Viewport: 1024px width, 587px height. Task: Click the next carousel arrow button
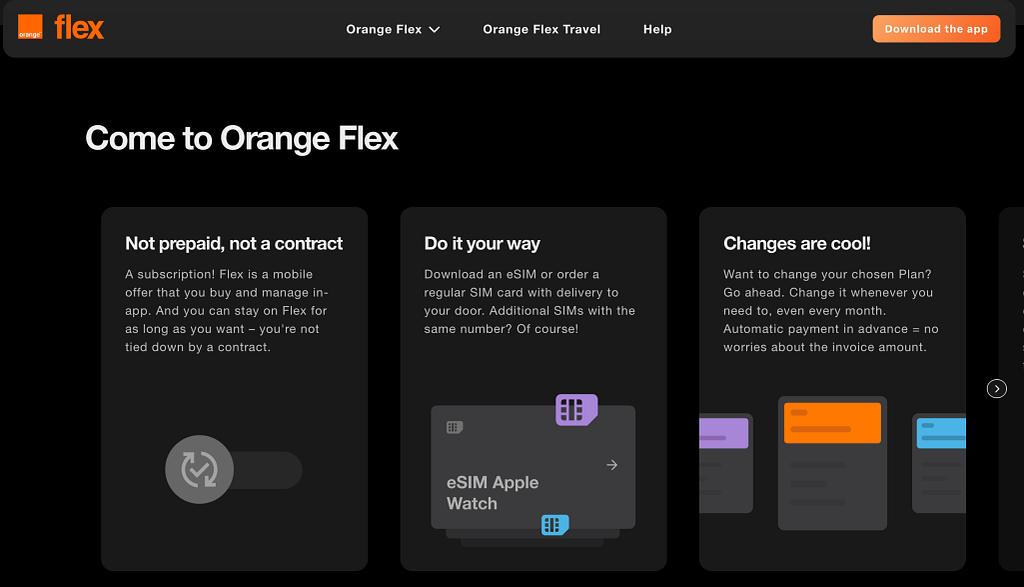coord(997,389)
